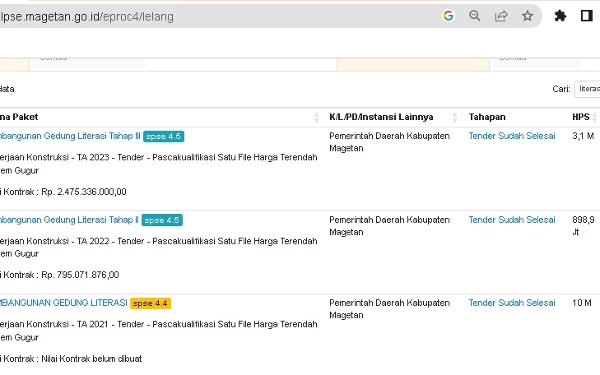Click the HPS value 3,1 M
600x375 pixels.
pos(583,136)
